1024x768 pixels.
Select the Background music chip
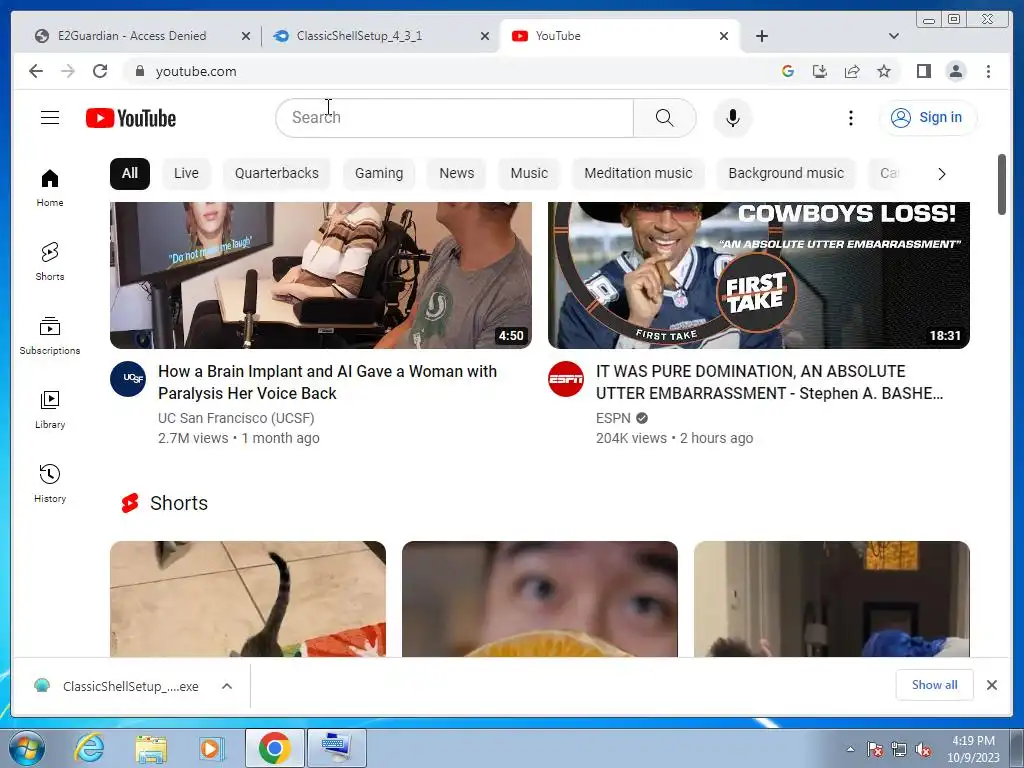pyautogui.click(x=786, y=173)
